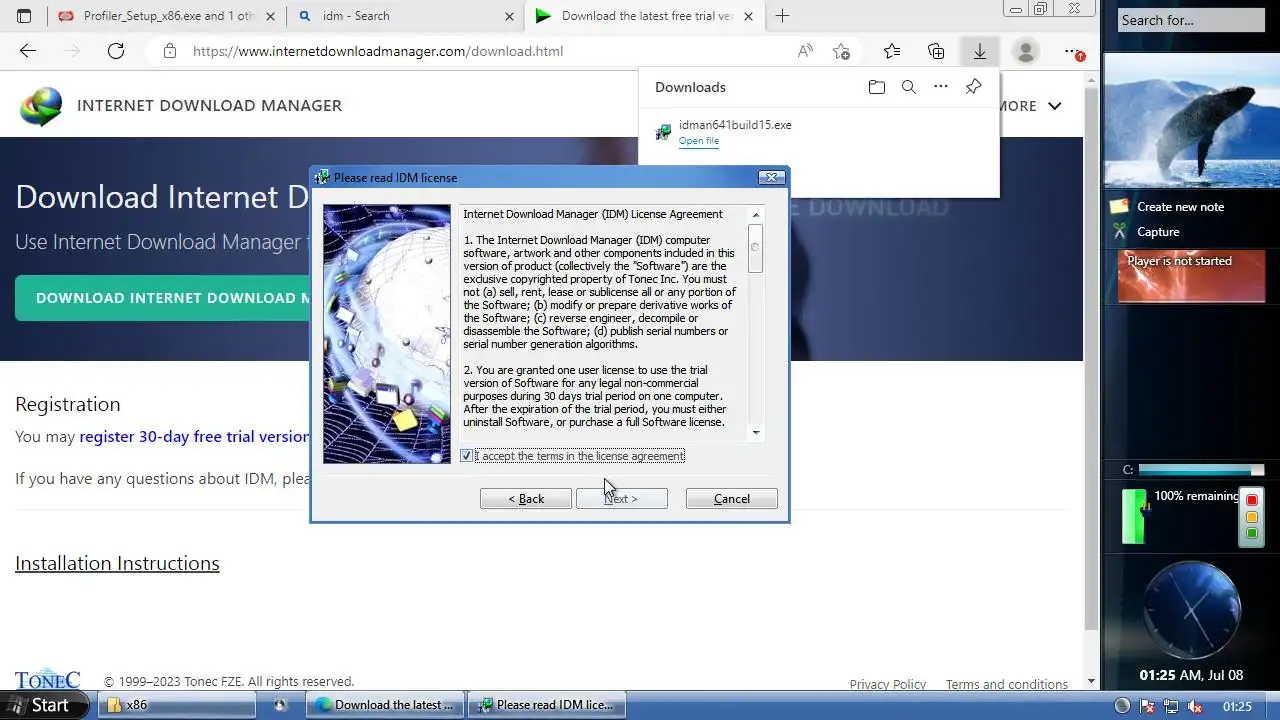1280x720 pixels.
Task: Click the traffic light gadget
Action: [1251, 516]
